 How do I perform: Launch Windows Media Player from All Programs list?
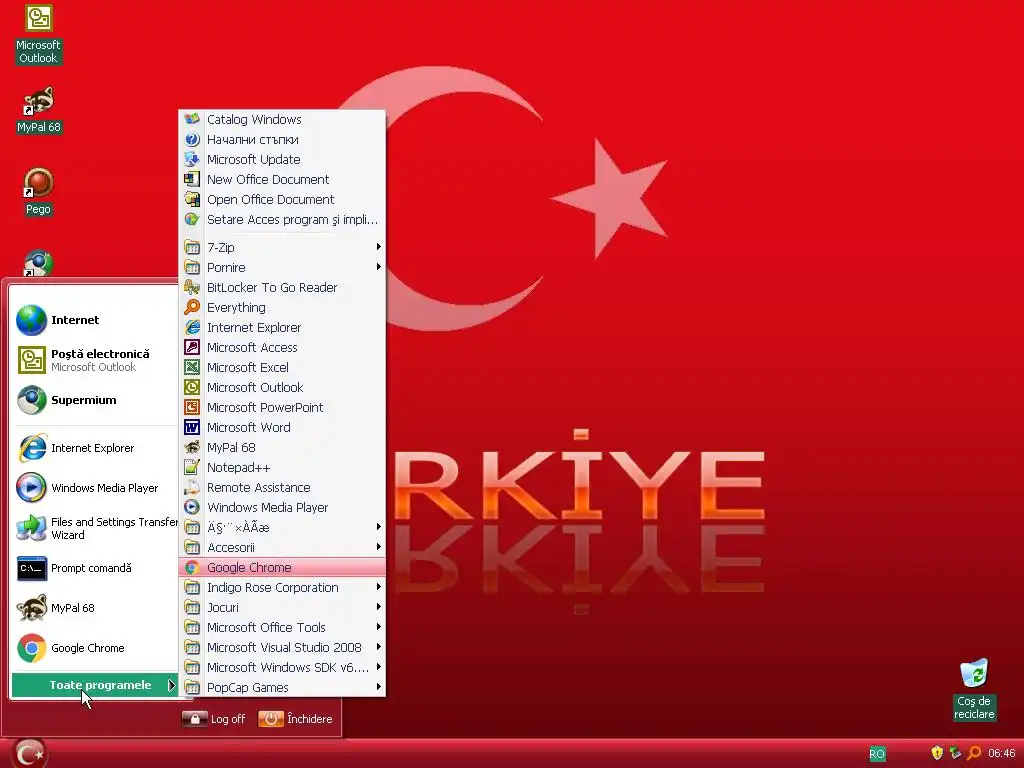282,507
